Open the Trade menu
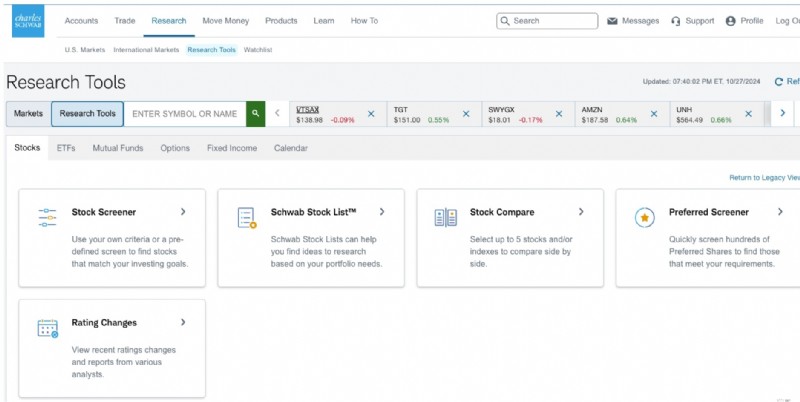This screenshot has width=800, height=402. [125, 21]
